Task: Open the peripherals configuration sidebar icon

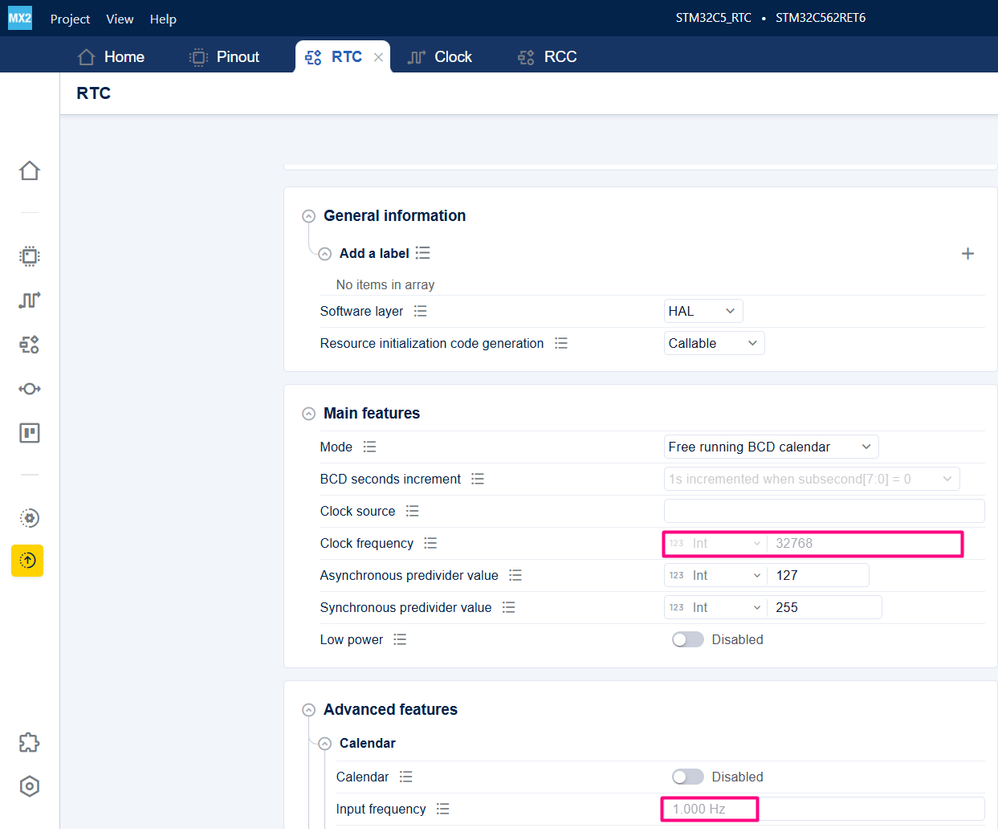Action: (x=29, y=344)
